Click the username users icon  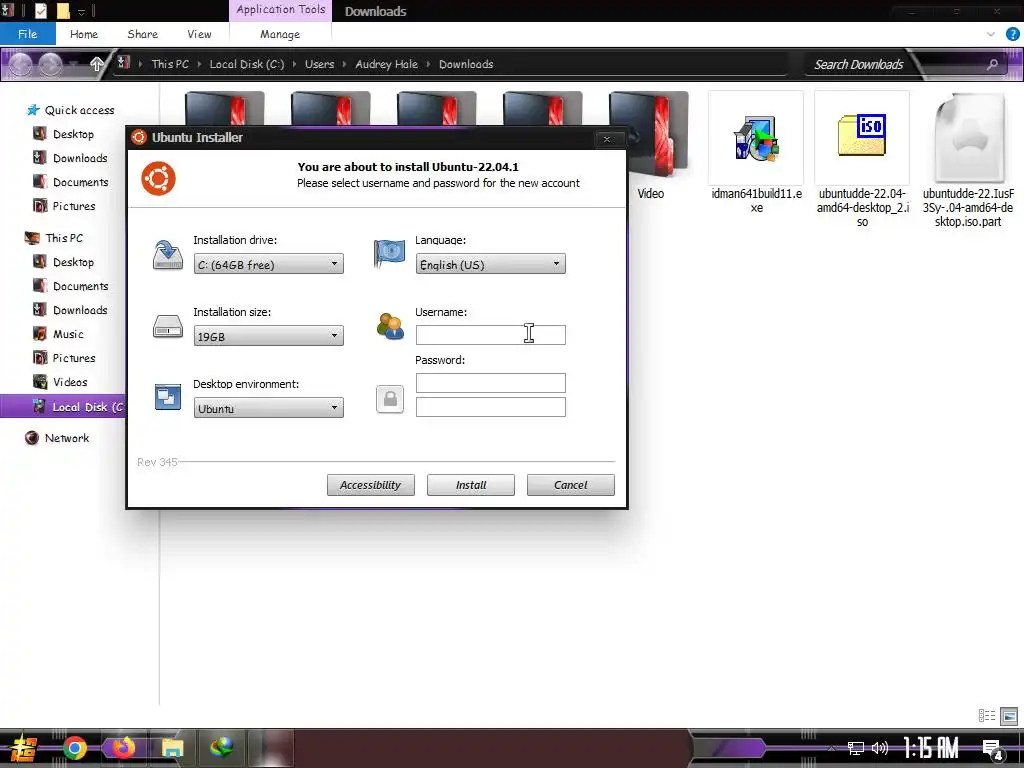(x=390, y=326)
